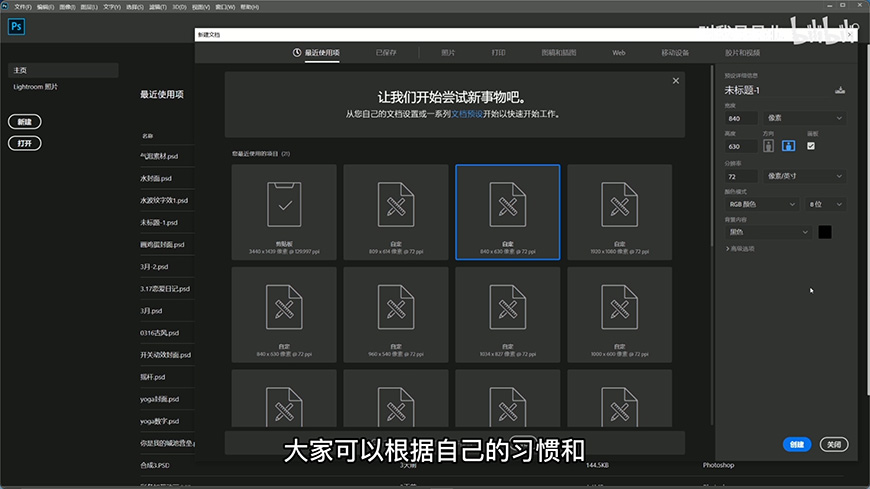Expand the 高级选项 advanced options
Viewport: 870px width, 489px height.
(740, 249)
